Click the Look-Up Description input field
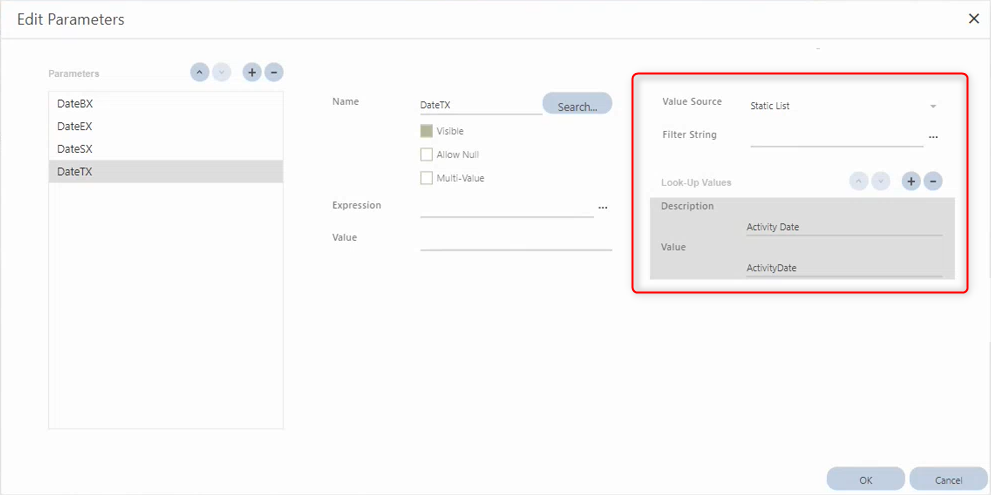This screenshot has width=991, height=495. click(x=843, y=227)
